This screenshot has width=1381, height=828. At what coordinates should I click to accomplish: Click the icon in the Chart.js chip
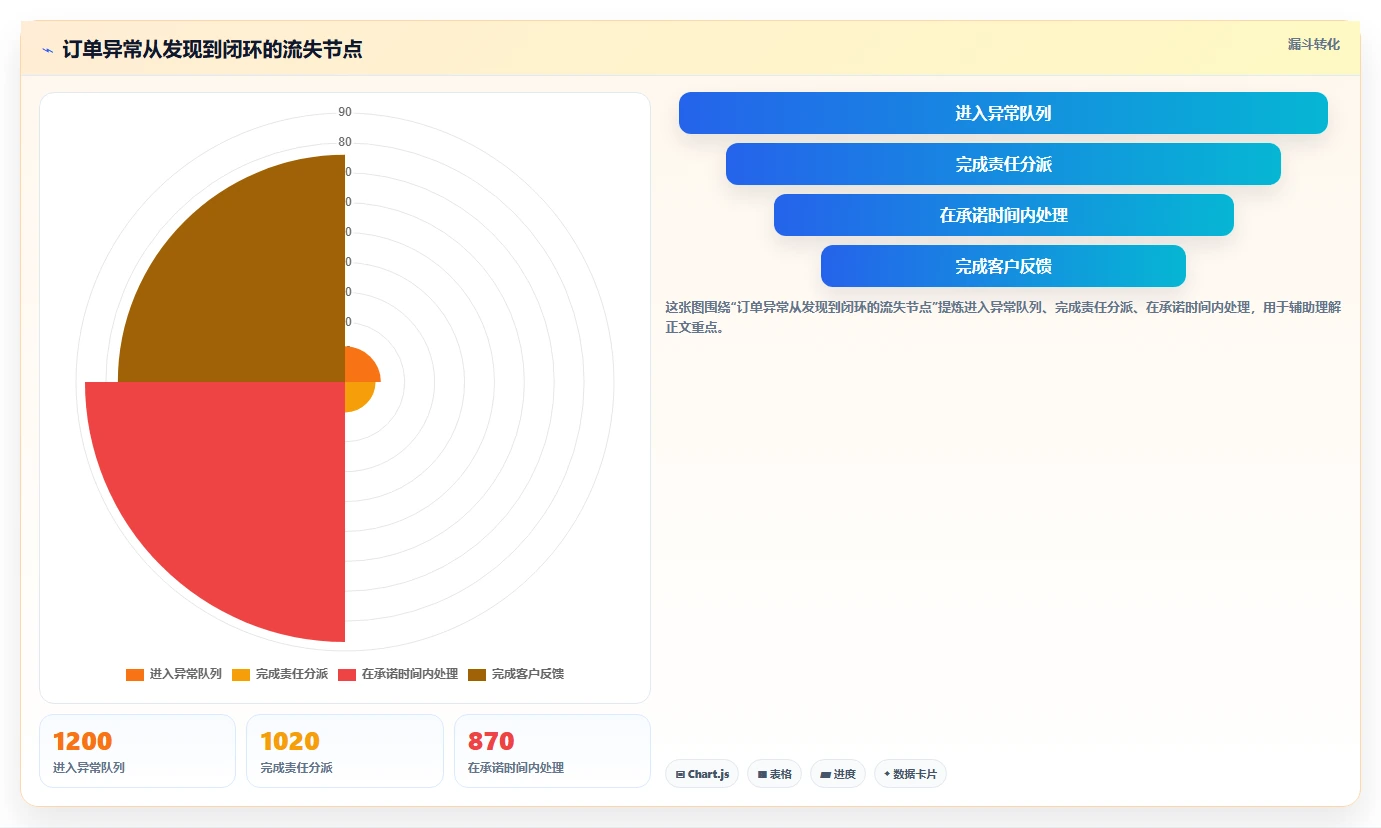point(680,774)
